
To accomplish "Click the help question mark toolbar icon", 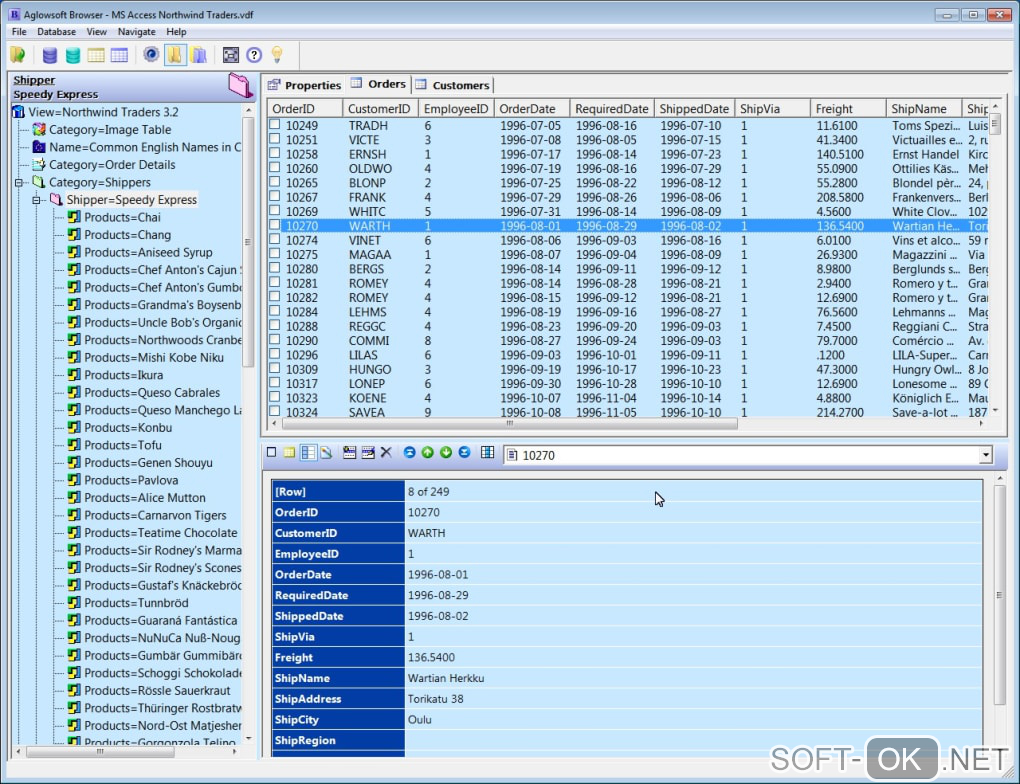I will point(254,55).
